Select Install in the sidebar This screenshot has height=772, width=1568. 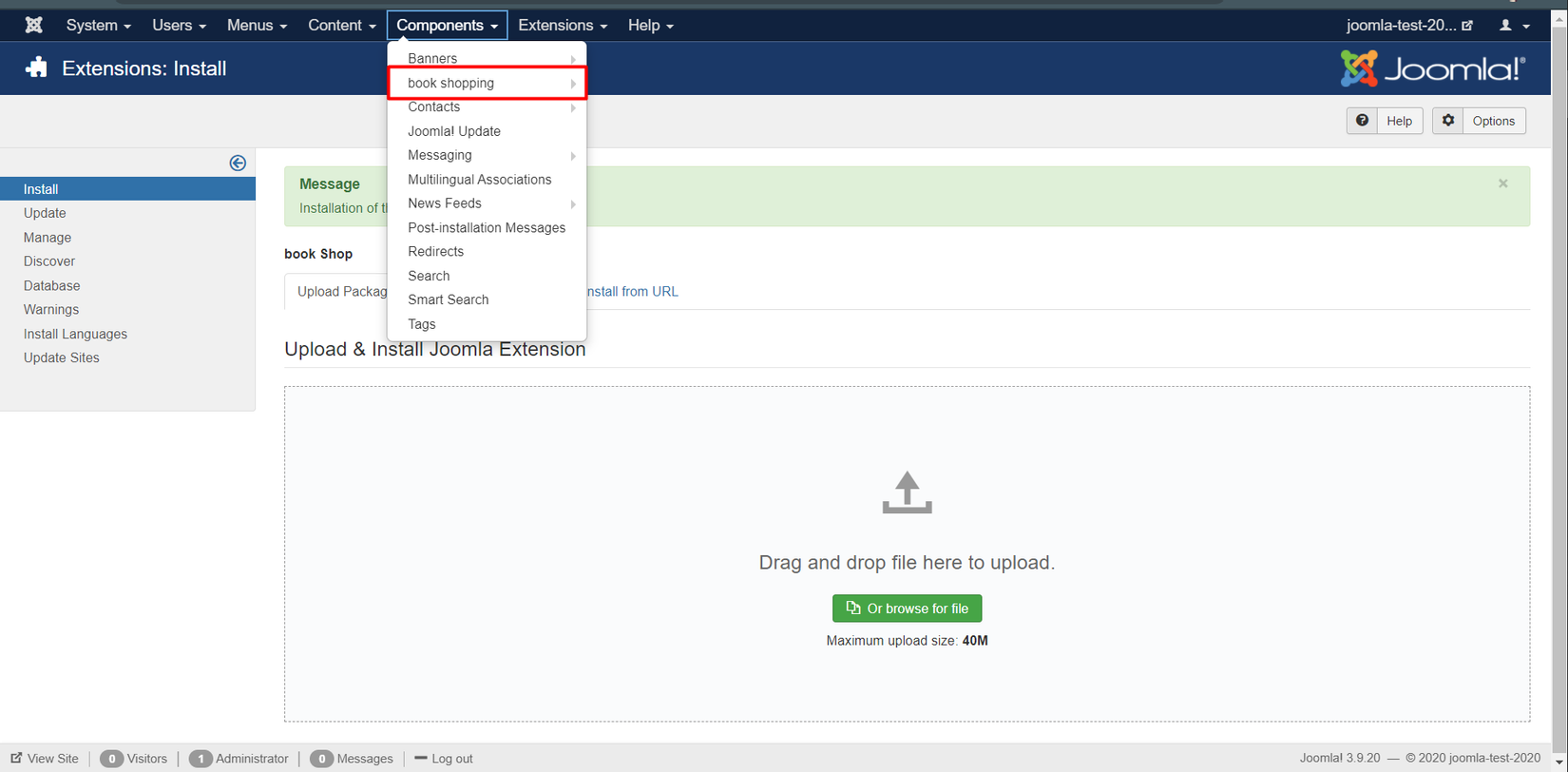tap(127, 189)
